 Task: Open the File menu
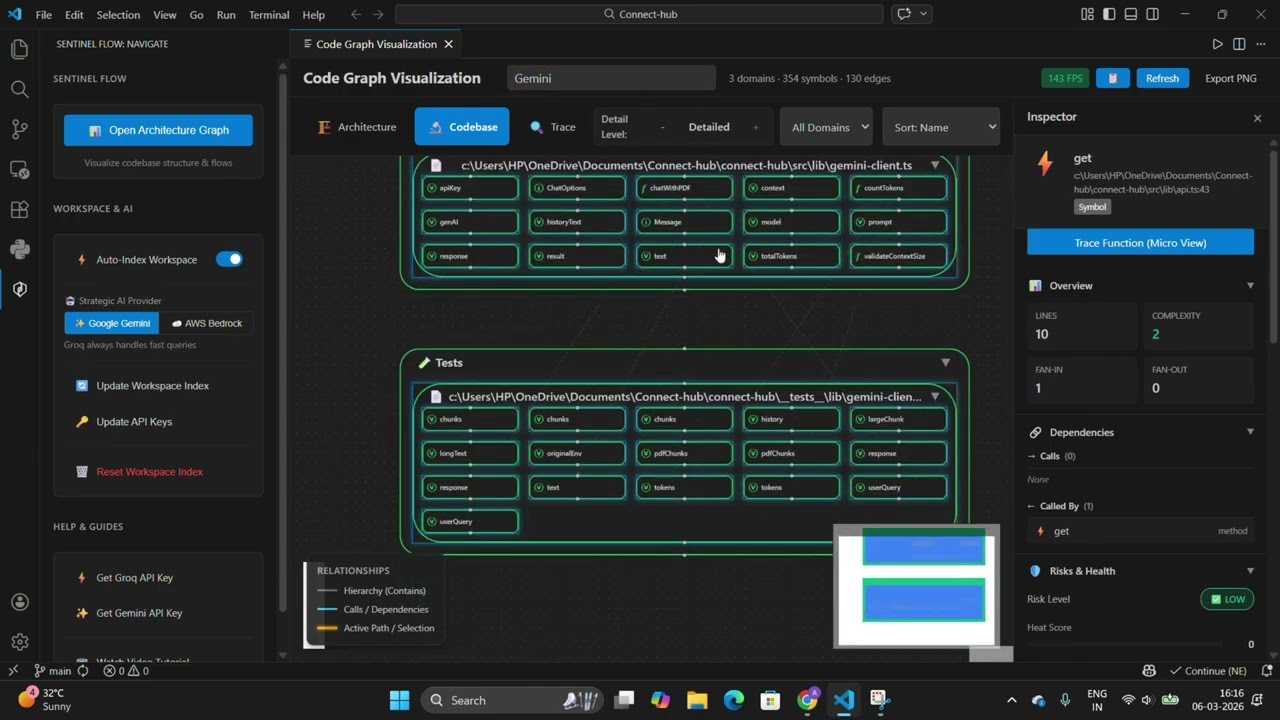pos(44,14)
